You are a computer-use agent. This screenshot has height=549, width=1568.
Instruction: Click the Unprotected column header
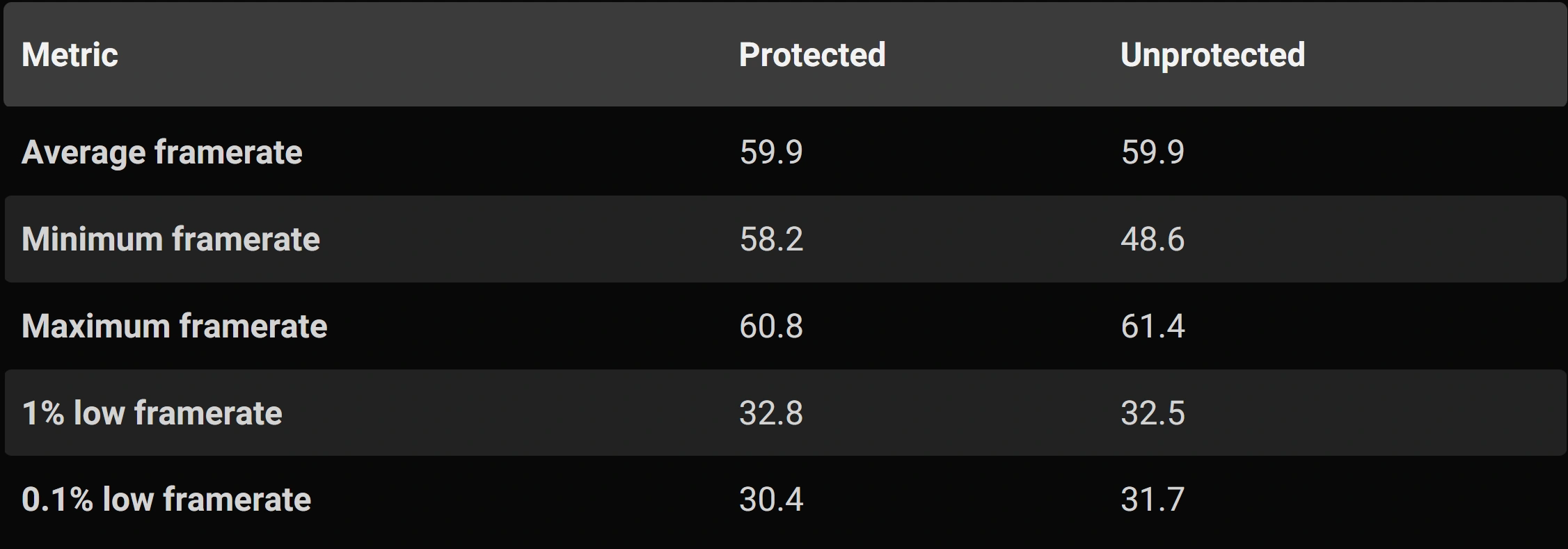point(1212,55)
